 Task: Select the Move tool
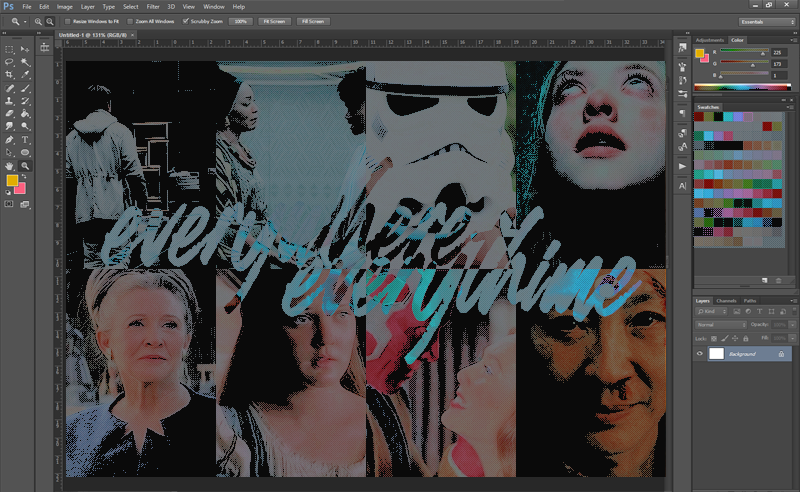pos(24,49)
